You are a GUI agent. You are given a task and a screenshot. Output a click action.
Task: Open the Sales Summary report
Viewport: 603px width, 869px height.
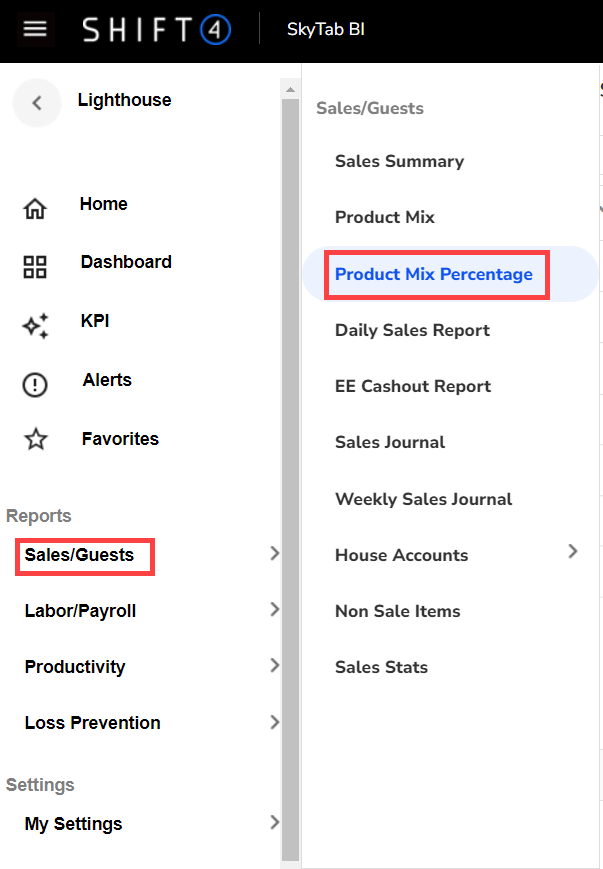click(399, 161)
